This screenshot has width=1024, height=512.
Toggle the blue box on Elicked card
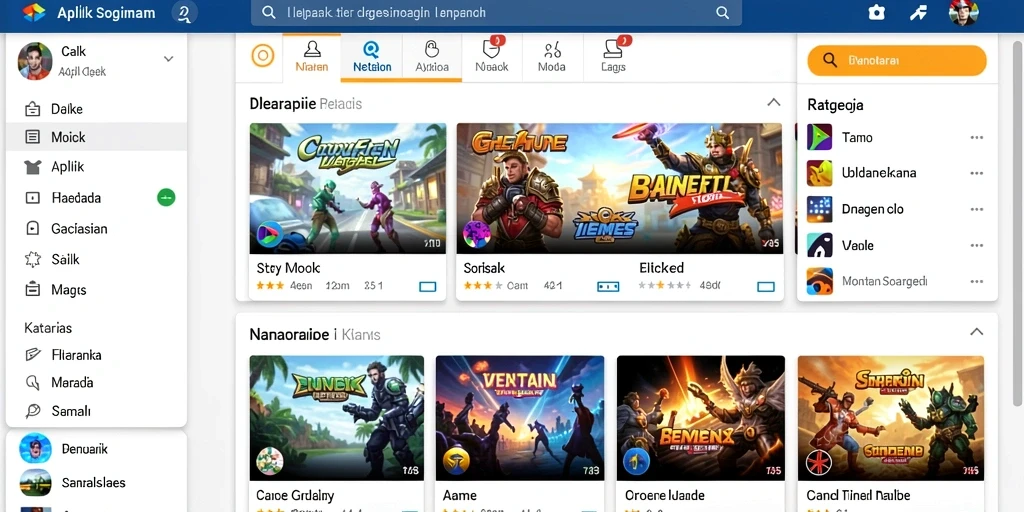(x=765, y=286)
